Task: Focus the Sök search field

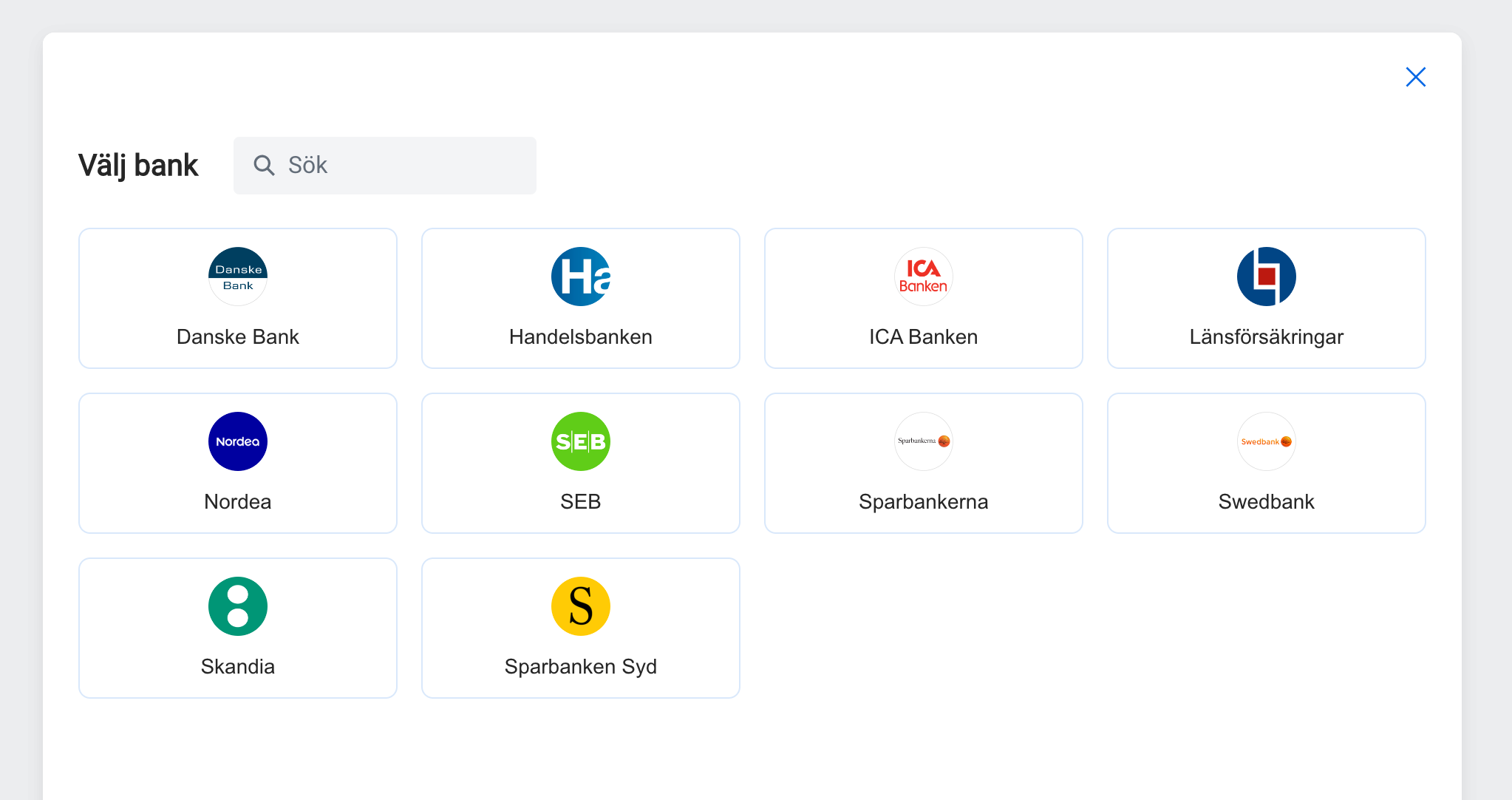Action: click(385, 166)
